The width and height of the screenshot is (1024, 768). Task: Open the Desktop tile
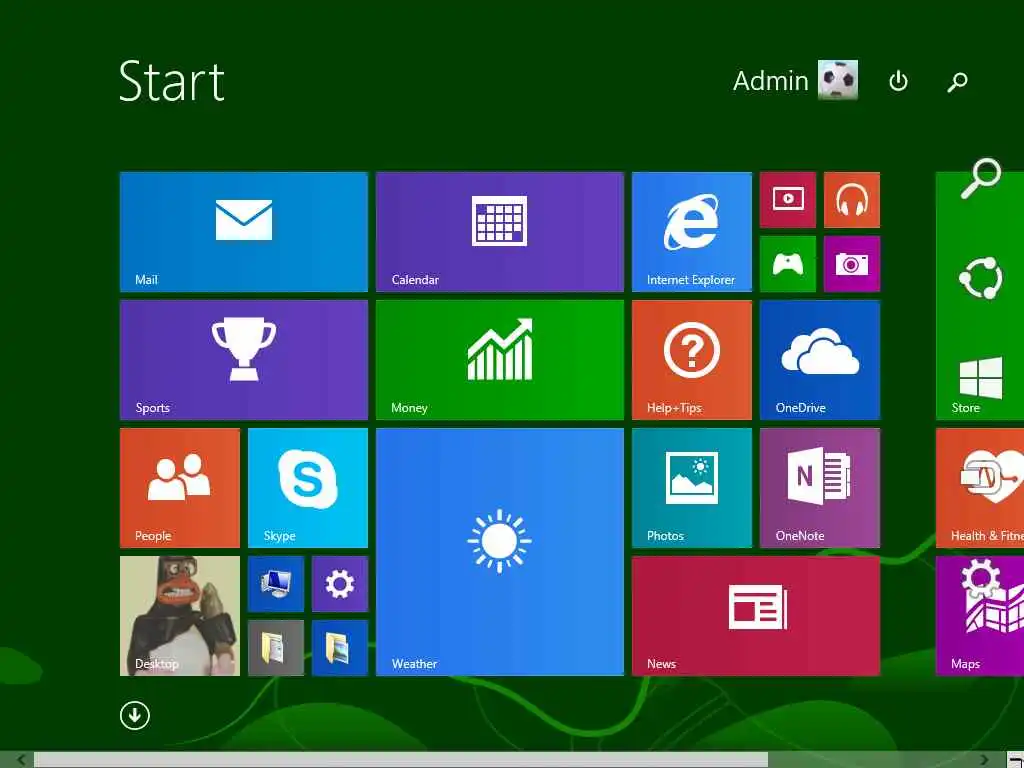point(180,616)
